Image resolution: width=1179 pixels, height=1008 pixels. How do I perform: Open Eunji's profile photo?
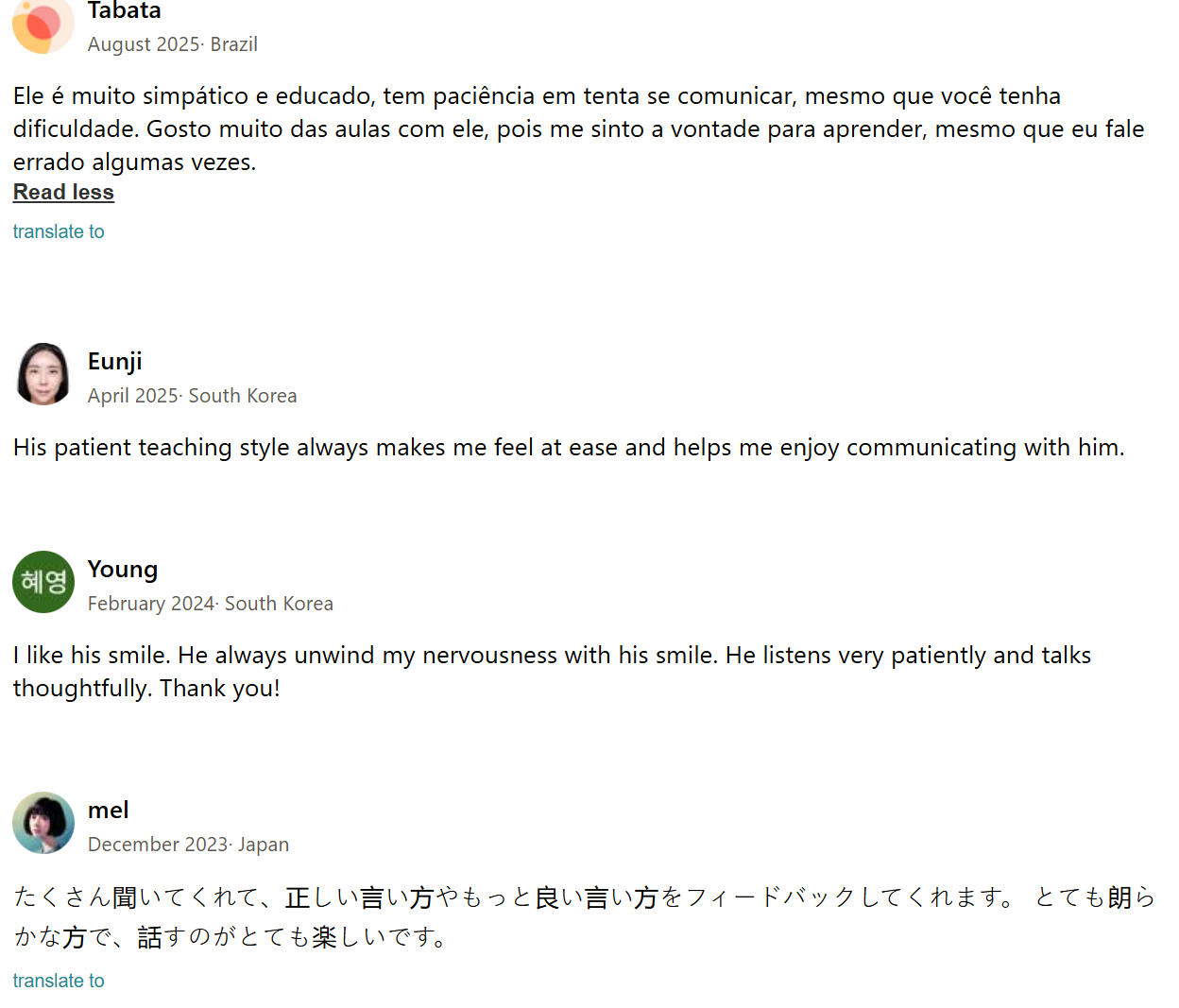click(43, 374)
